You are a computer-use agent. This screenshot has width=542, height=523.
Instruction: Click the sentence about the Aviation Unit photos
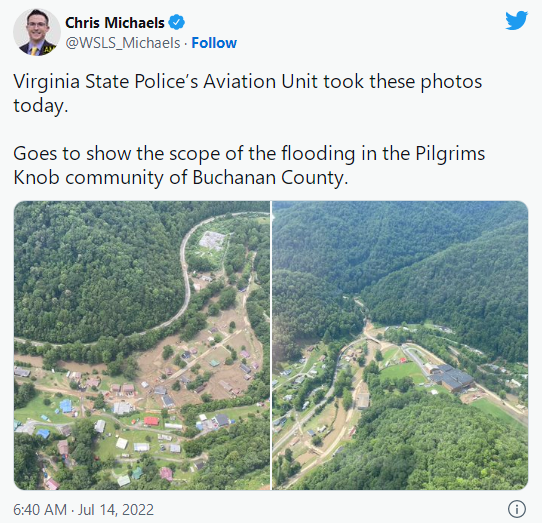pyautogui.click(x=247, y=93)
